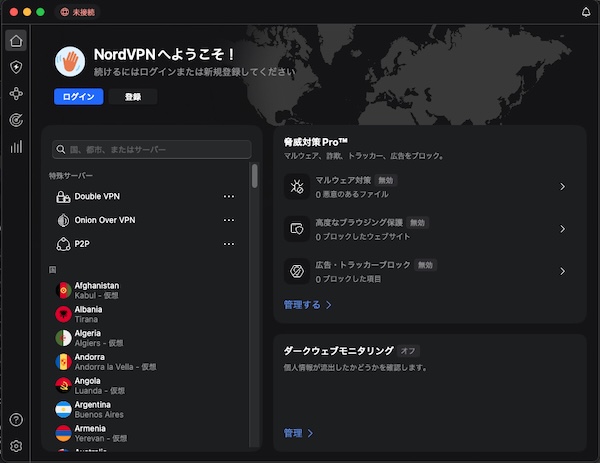Click the malware protection bug icon

pyautogui.click(x=297, y=187)
